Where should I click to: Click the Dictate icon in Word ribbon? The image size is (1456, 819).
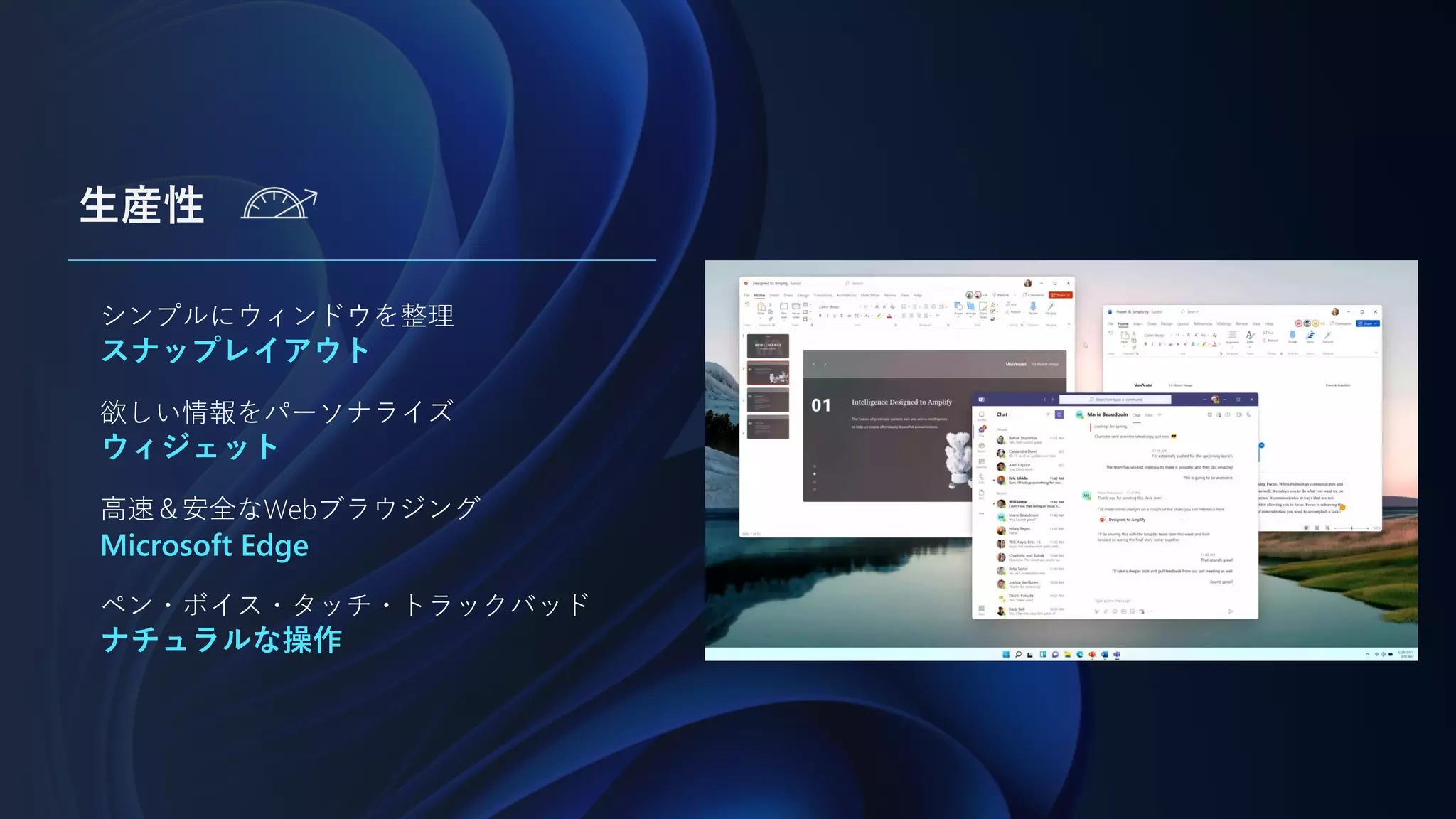pos(1292,338)
